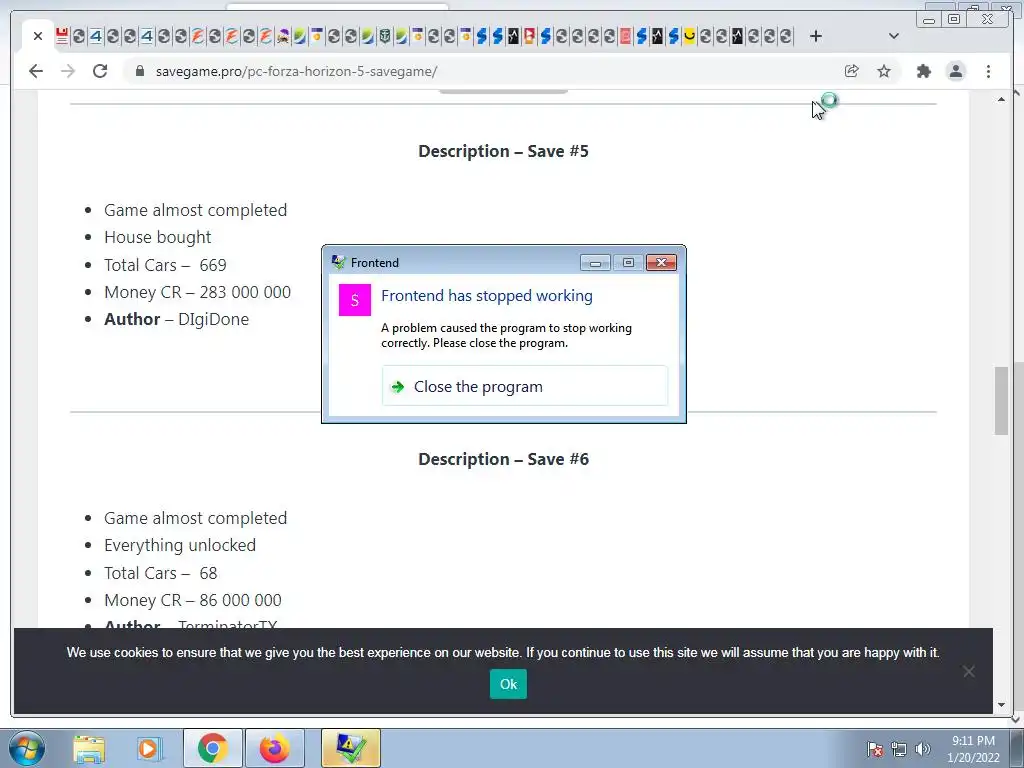
Task: Open Windows Explorer from the taskbar
Action: [x=89, y=748]
